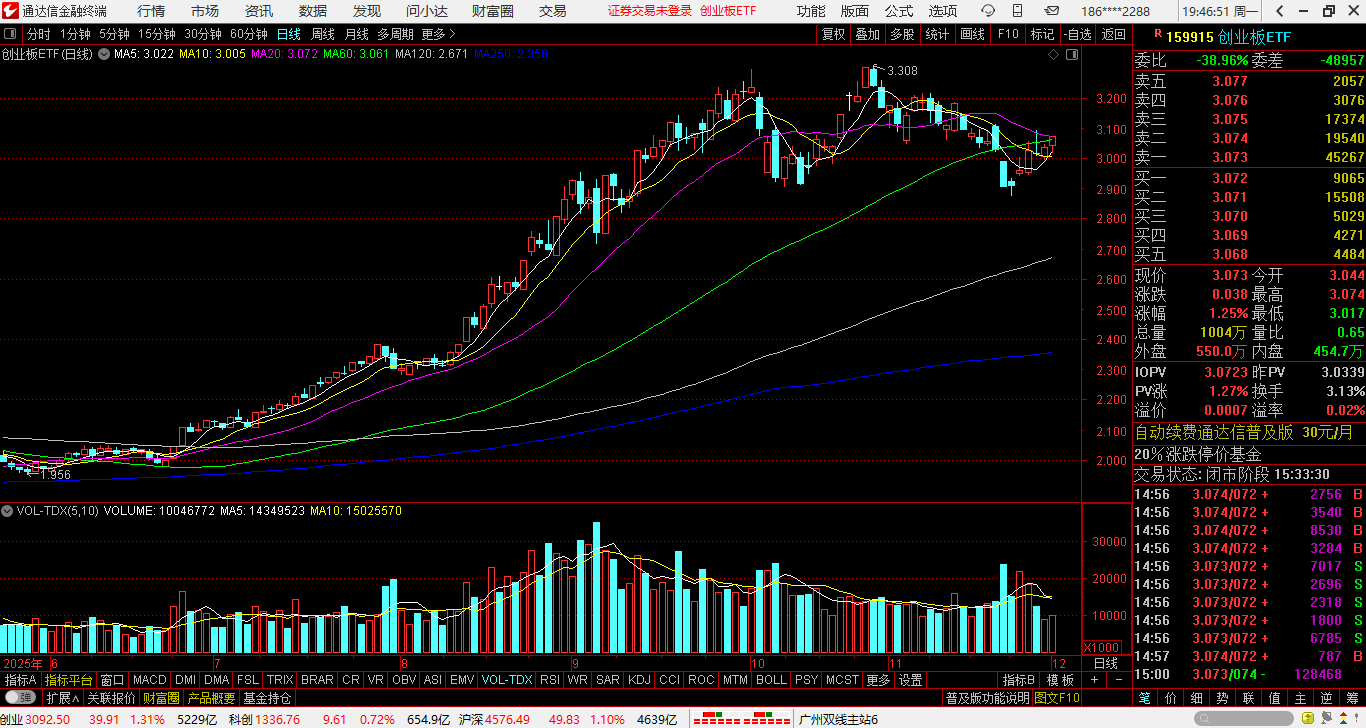Click the plus zoom button beside 模板
1366x728 pixels.
1094,680
